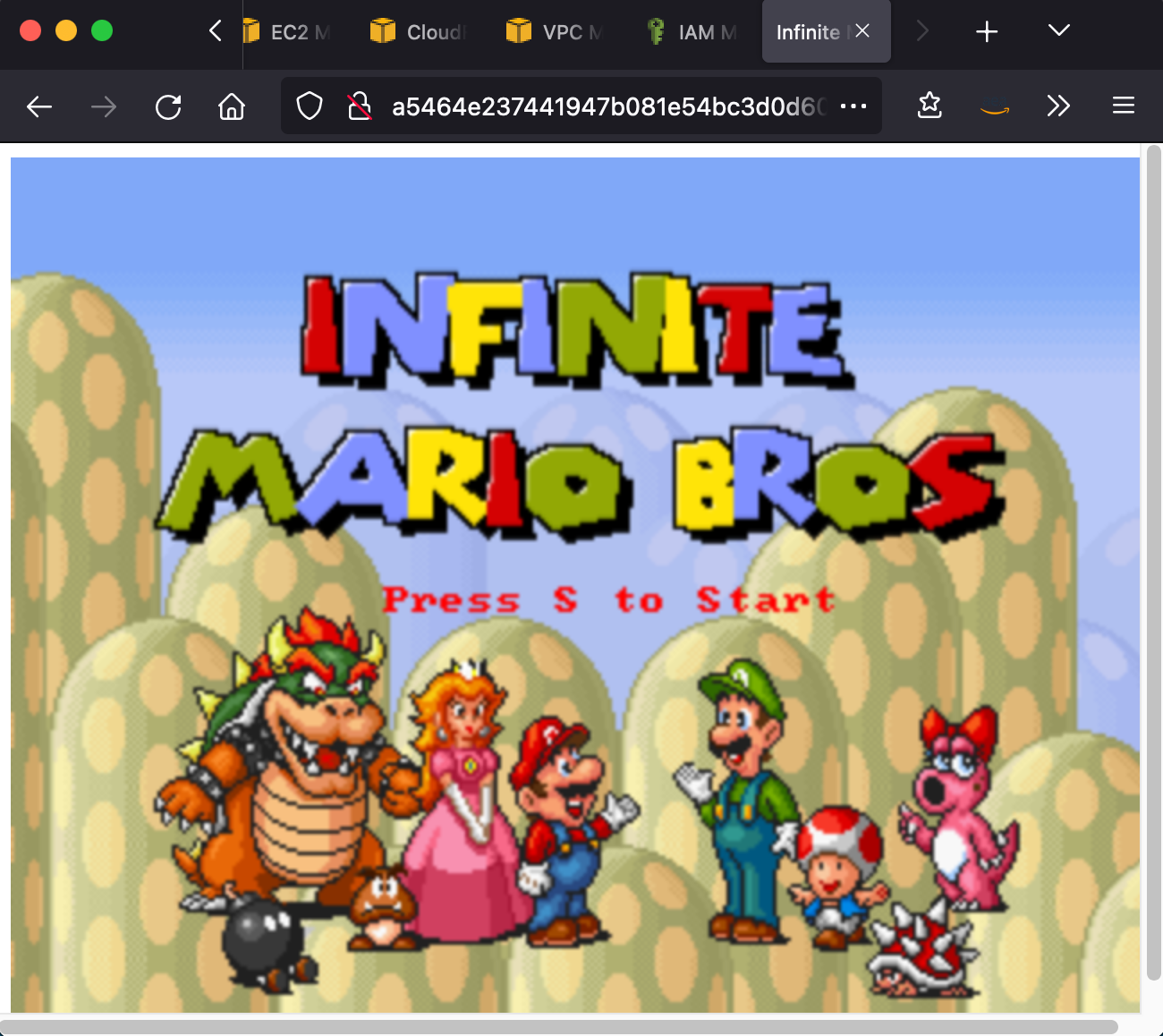Click the insecure connection padlock icon
The image size is (1163, 1036).
(360, 106)
